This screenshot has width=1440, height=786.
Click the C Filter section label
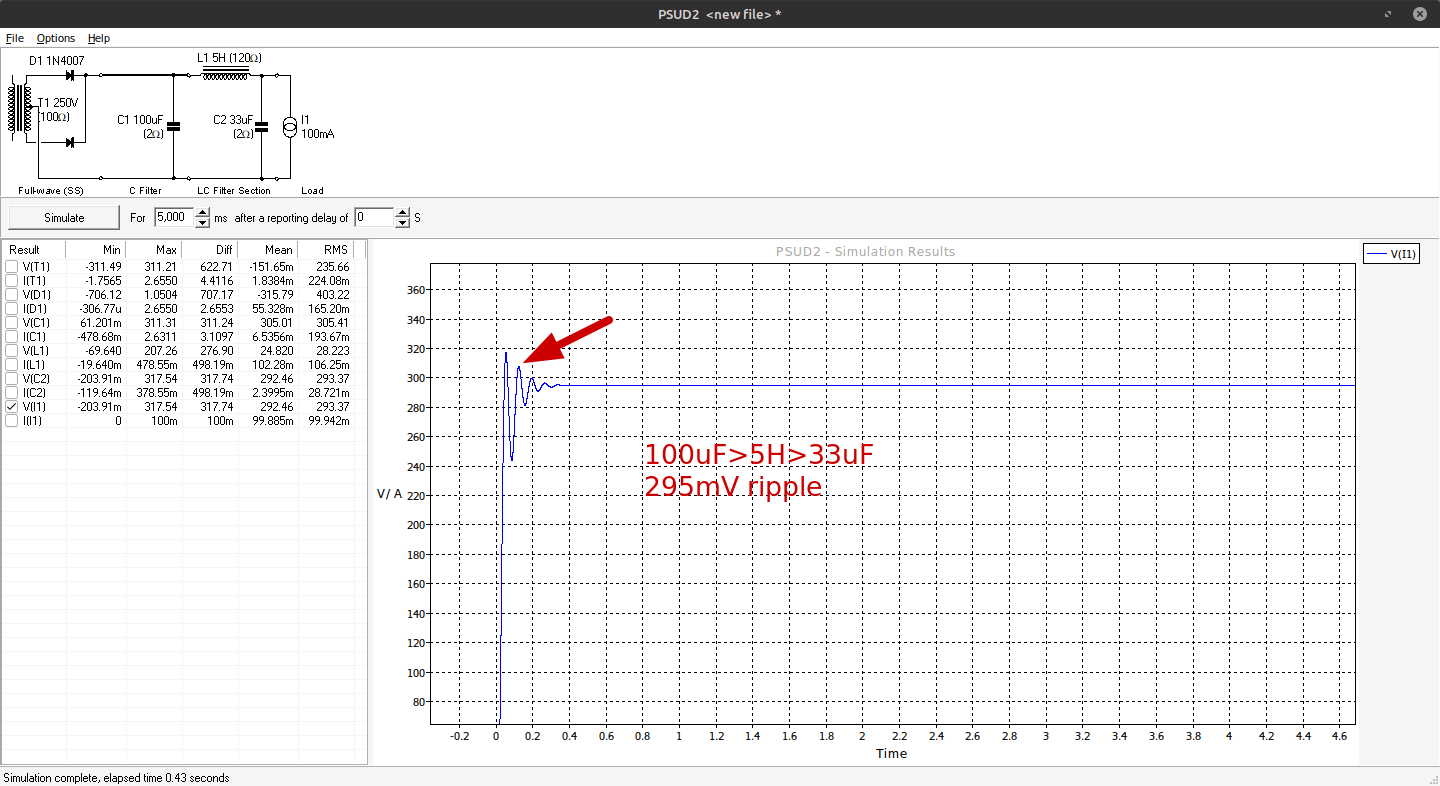(145, 190)
